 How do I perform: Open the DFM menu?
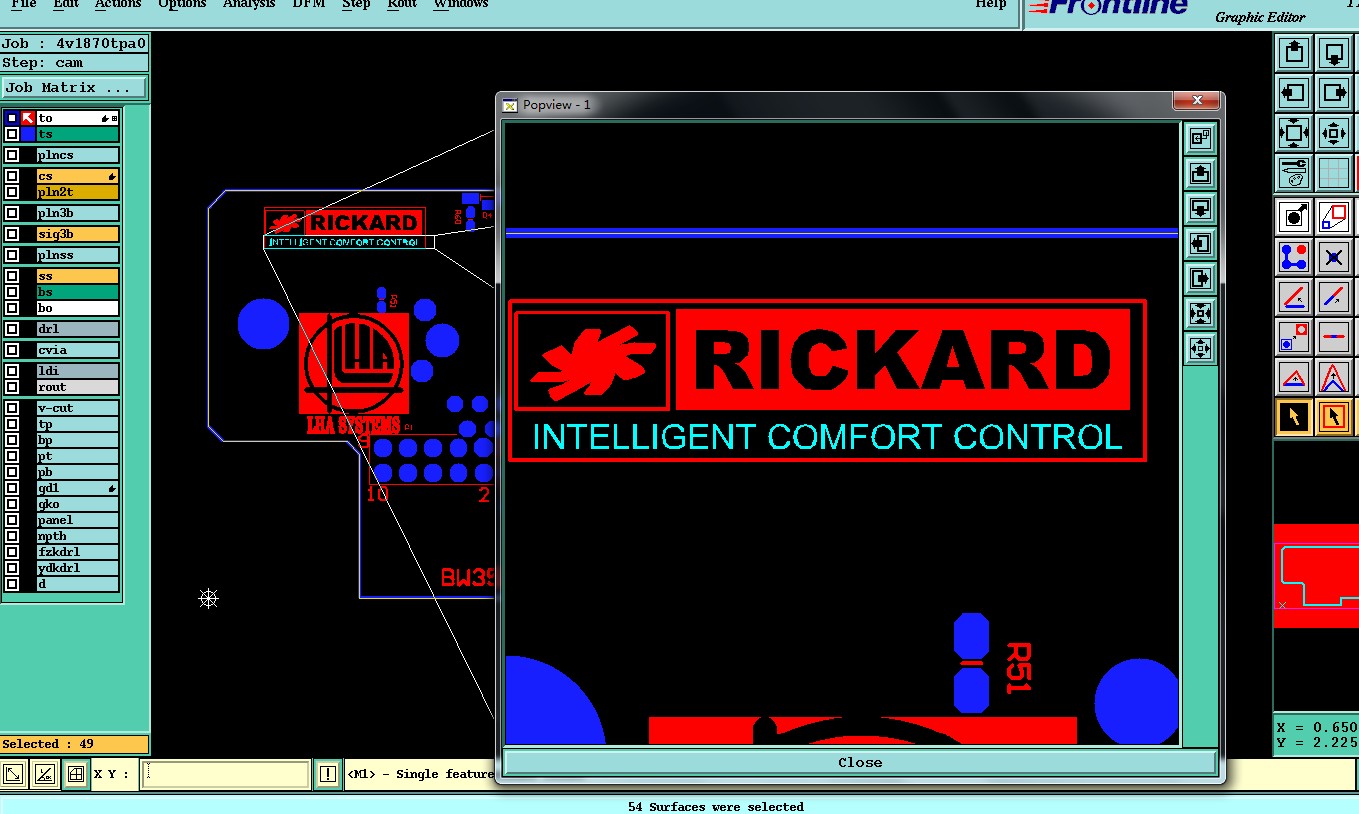pyautogui.click(x=309, y=5)
